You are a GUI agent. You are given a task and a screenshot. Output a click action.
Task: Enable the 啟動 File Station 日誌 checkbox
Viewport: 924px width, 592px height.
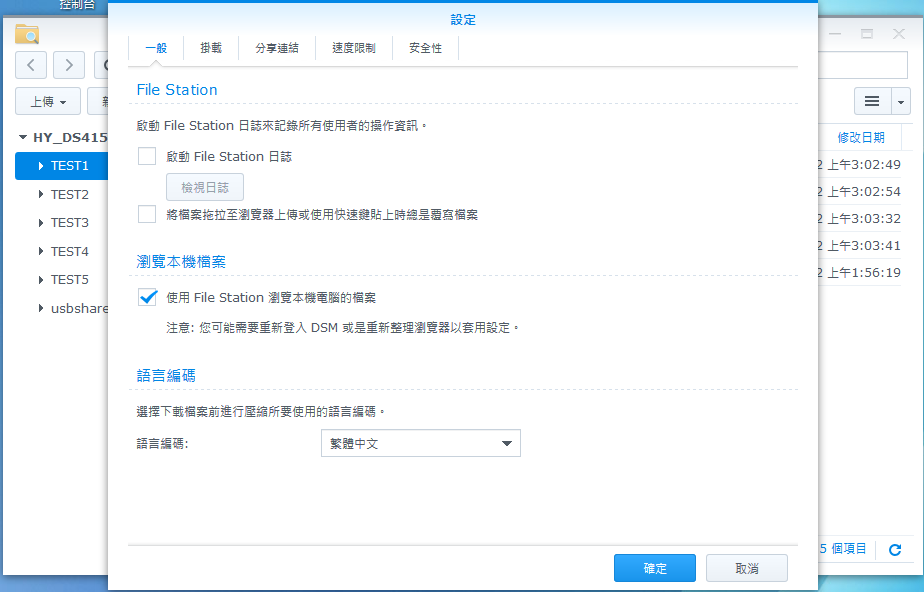pyautogui.click(x=147, y=156)
